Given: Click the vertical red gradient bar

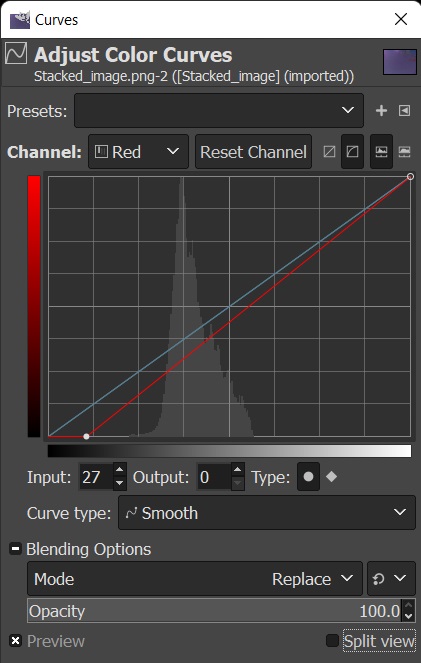Looking at the screenshot, I should coord(34,306).
